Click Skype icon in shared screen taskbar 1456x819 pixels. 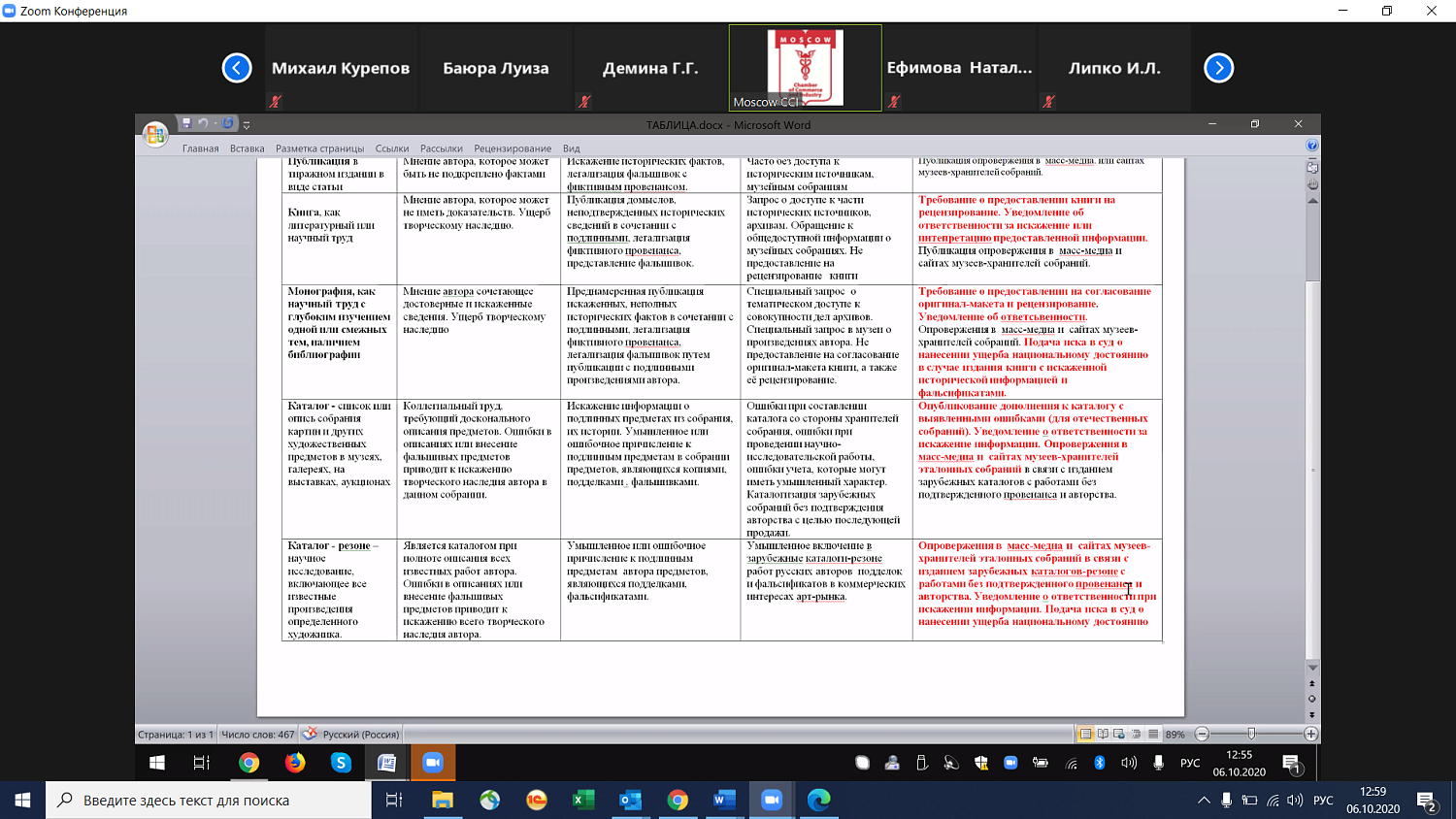pos(341,763)
